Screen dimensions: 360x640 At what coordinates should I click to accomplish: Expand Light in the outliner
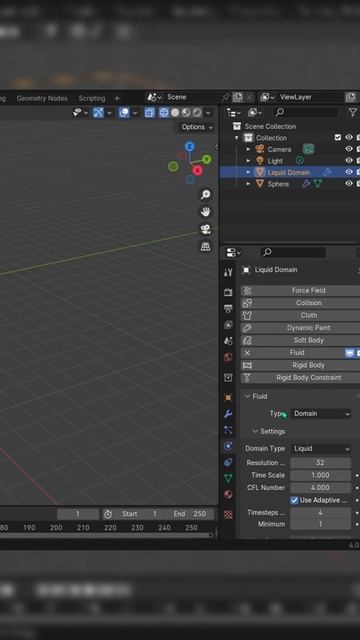tap(248, 161)
